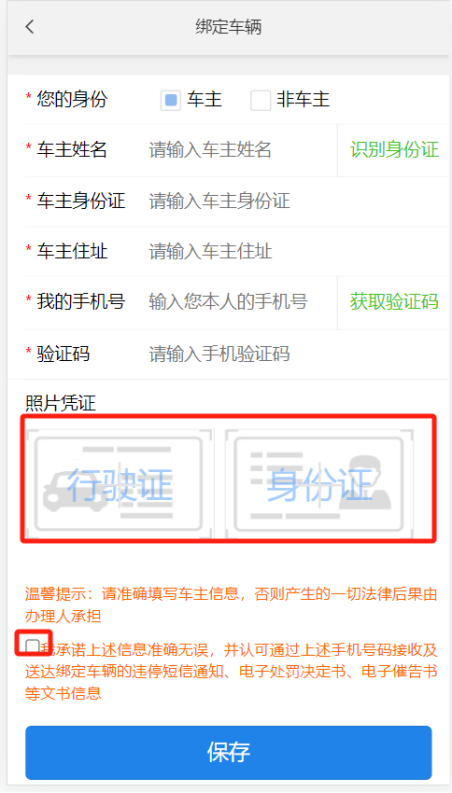
Task: Focus the 请输入车主住址 input field
Action: 296,251
